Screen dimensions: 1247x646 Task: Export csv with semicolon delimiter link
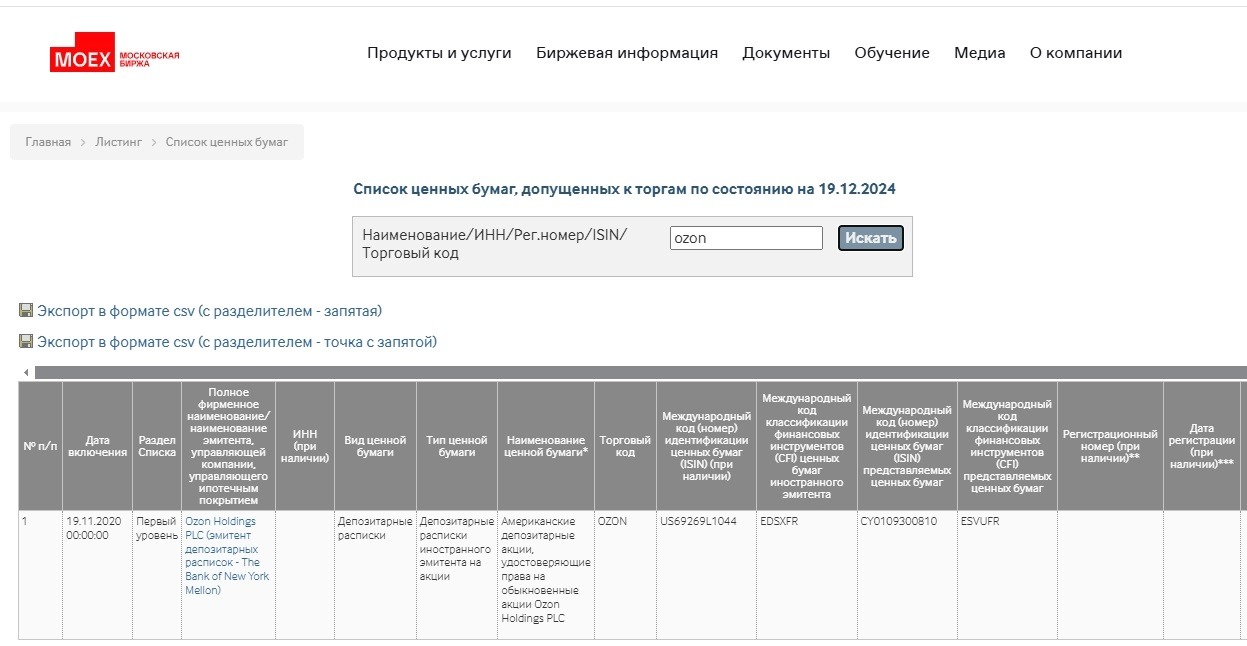[237, 342]
